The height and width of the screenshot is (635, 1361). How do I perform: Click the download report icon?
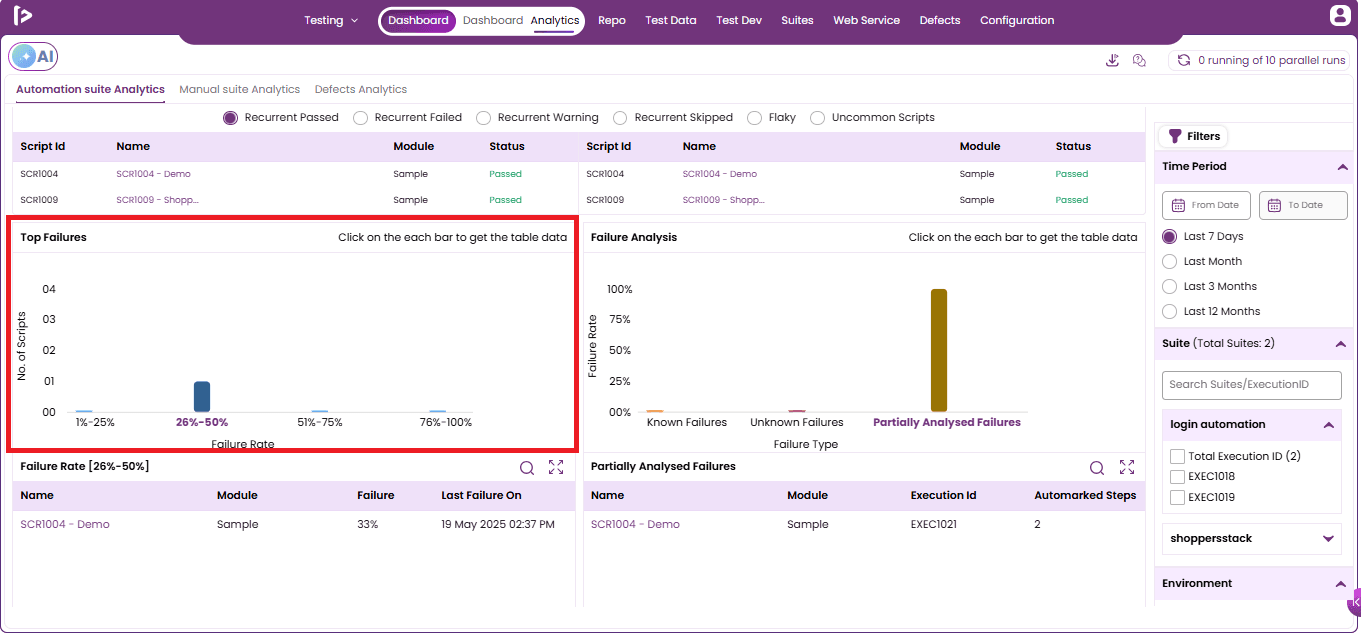tap(1112, 60)
